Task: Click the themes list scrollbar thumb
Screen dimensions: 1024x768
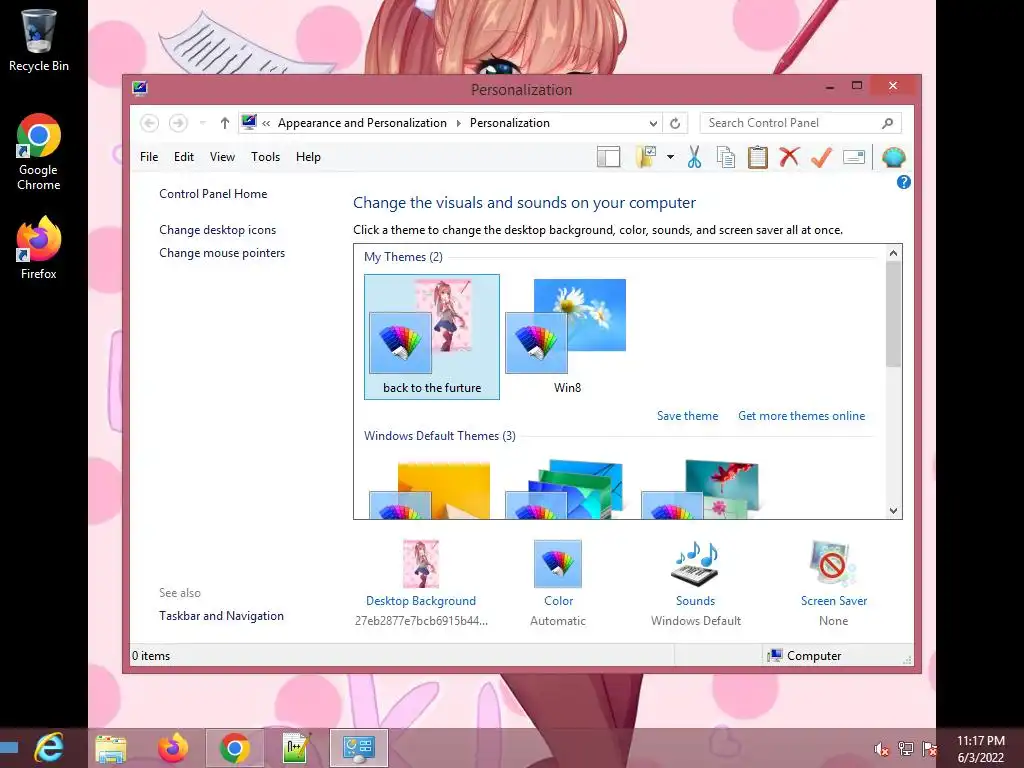Action: coord(893,314)
